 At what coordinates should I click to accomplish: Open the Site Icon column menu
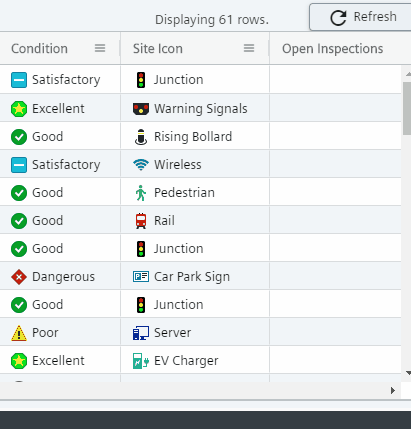tap(249, 48)
